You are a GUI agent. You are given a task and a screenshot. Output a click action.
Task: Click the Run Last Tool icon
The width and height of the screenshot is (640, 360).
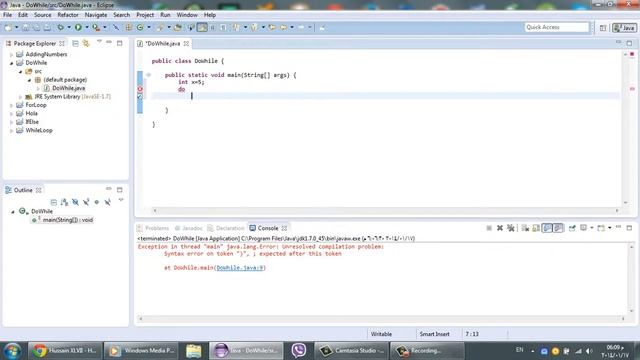[x=96, y=27]
